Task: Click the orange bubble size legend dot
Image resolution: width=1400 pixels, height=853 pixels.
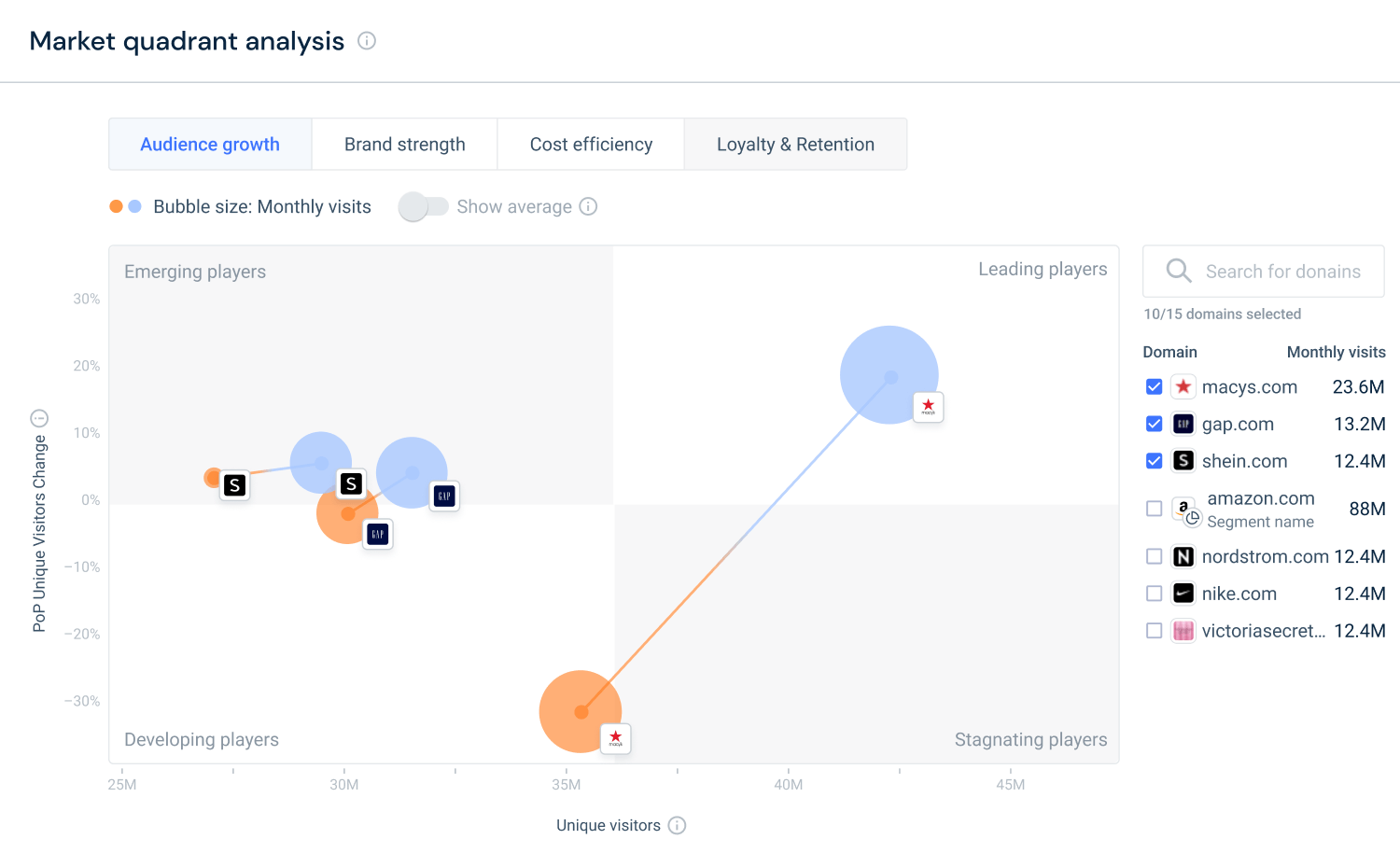Action: (116, 206)
